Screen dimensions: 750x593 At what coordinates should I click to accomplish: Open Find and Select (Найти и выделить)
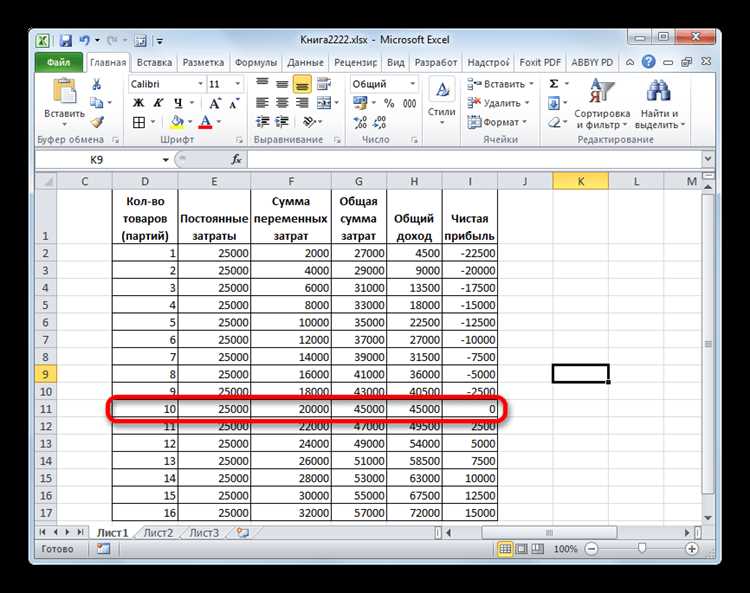[x=660, y=103]
